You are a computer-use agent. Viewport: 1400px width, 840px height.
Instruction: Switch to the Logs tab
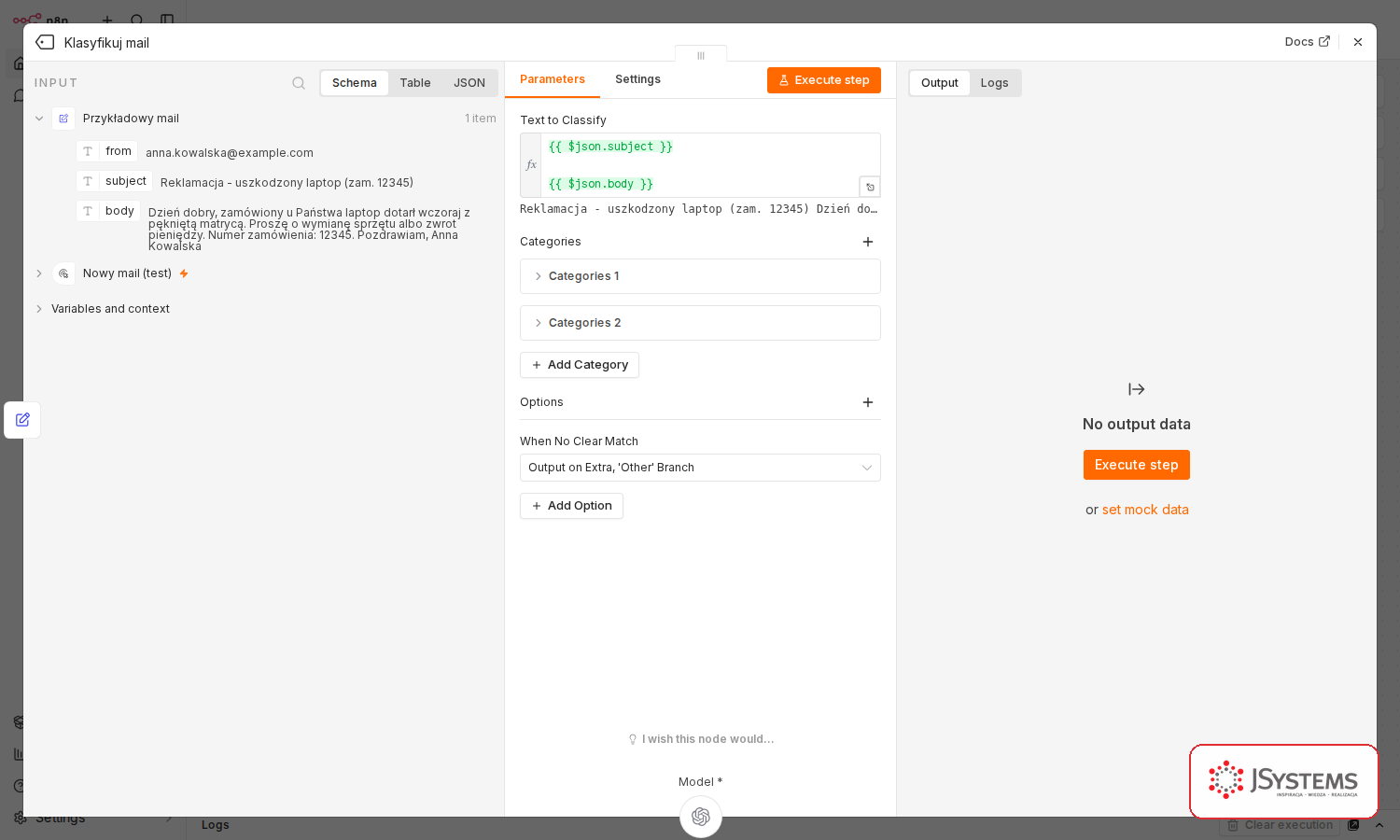[x=995, y=83]
